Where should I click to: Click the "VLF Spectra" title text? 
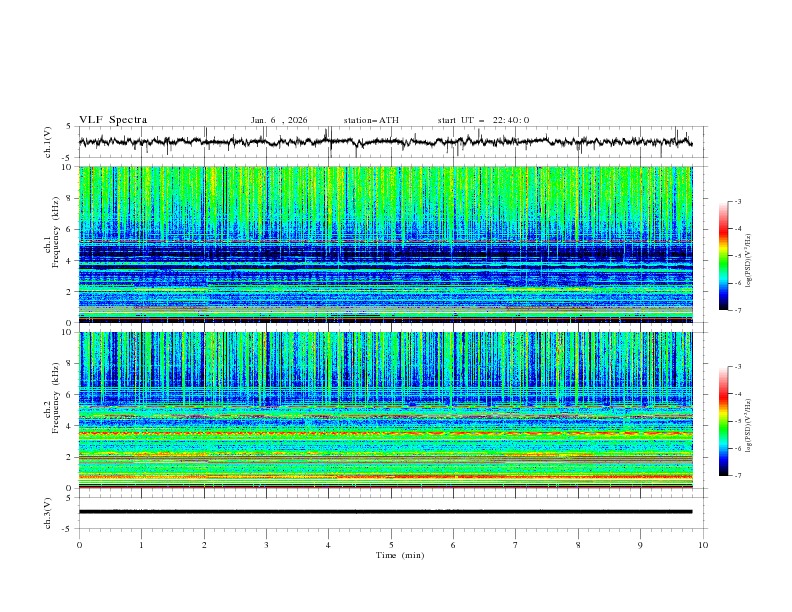113,120
